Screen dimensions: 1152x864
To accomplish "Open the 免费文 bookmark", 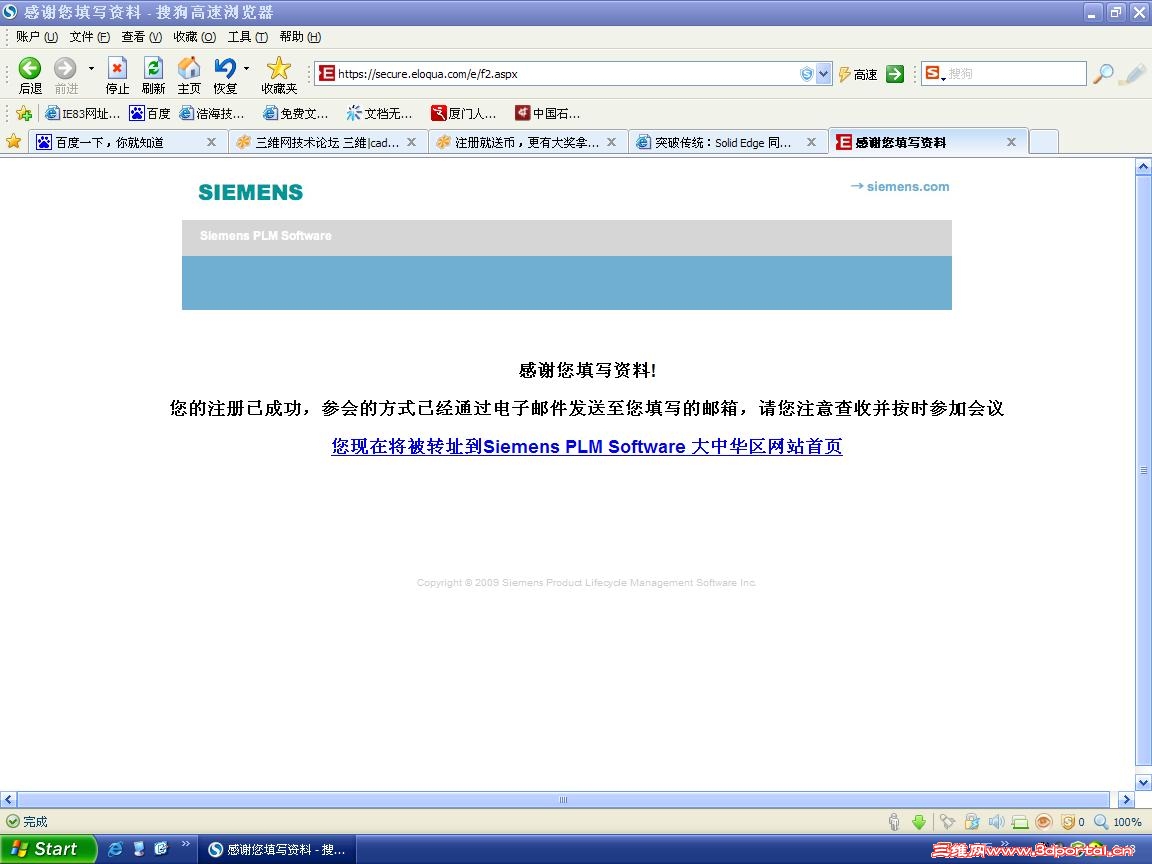I will pyautogui.click(x=295, y=113).
